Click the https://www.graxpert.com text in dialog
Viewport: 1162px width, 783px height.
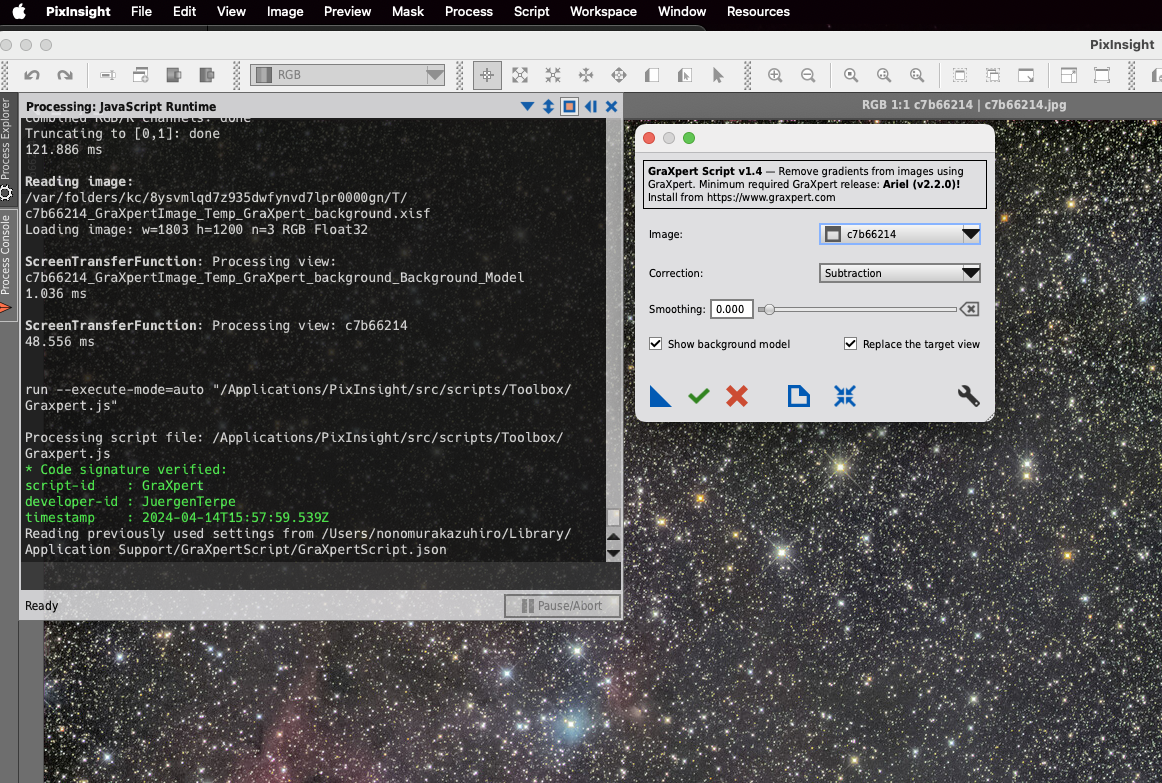point(771,198)
